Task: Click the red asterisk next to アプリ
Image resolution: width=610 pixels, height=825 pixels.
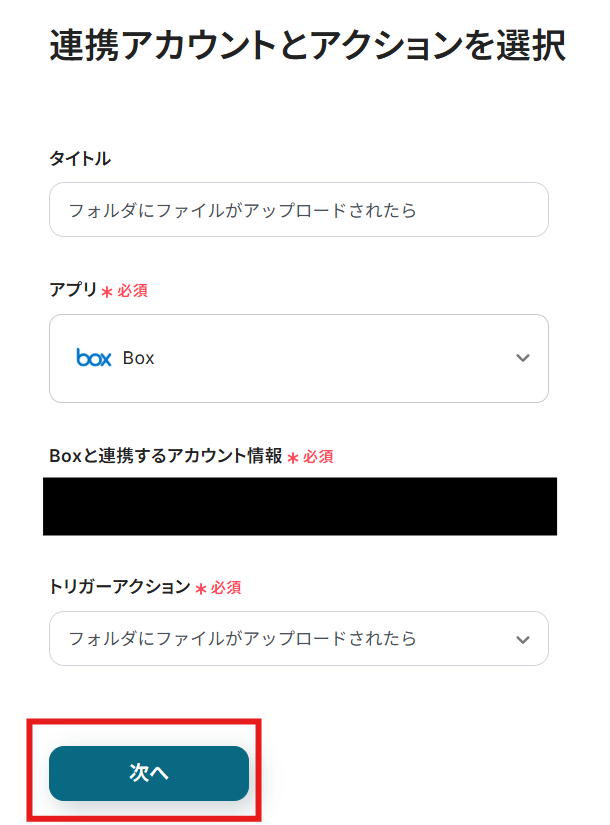Action: [107, 292]
